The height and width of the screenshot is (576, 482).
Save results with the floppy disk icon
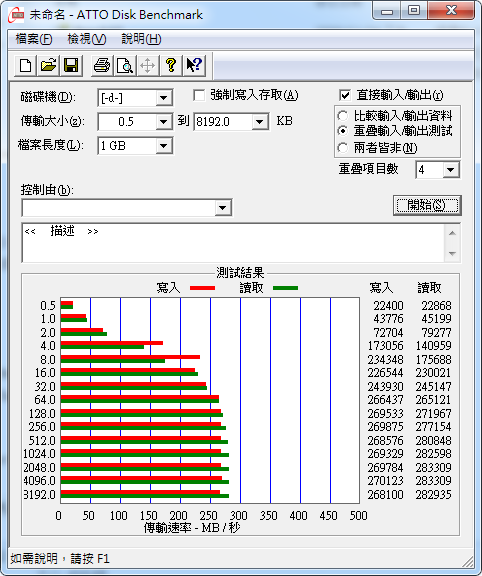[x=71, y=66]
